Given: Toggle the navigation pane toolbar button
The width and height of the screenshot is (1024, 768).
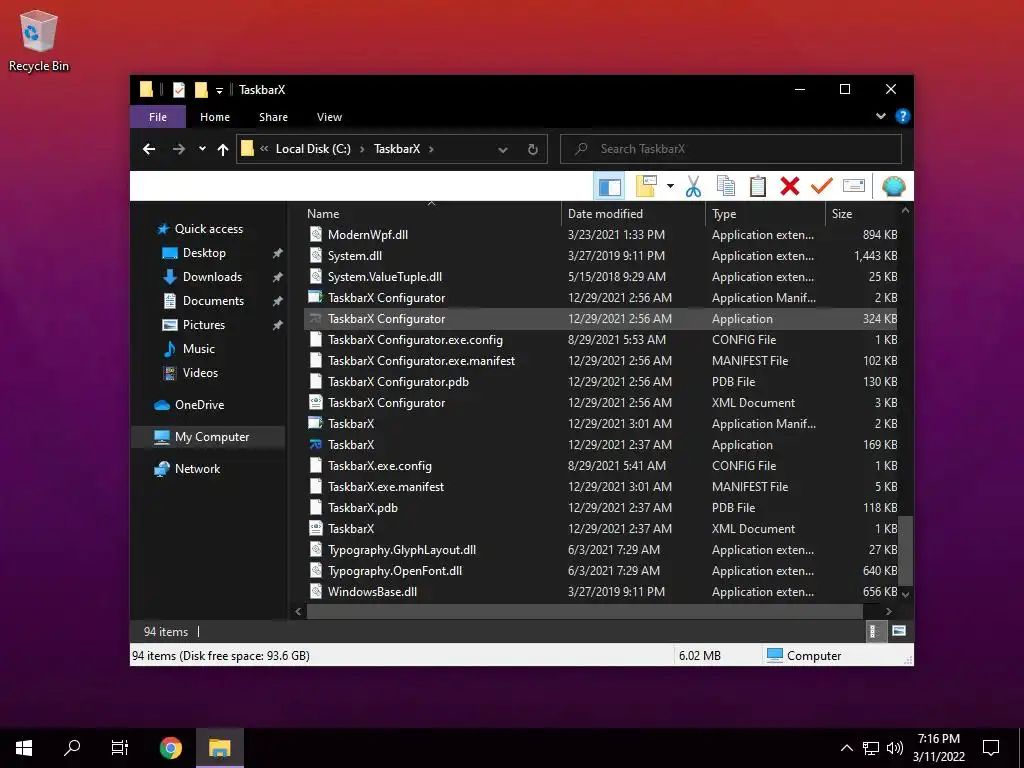Looking at the screenshot, I should point(609,187).
